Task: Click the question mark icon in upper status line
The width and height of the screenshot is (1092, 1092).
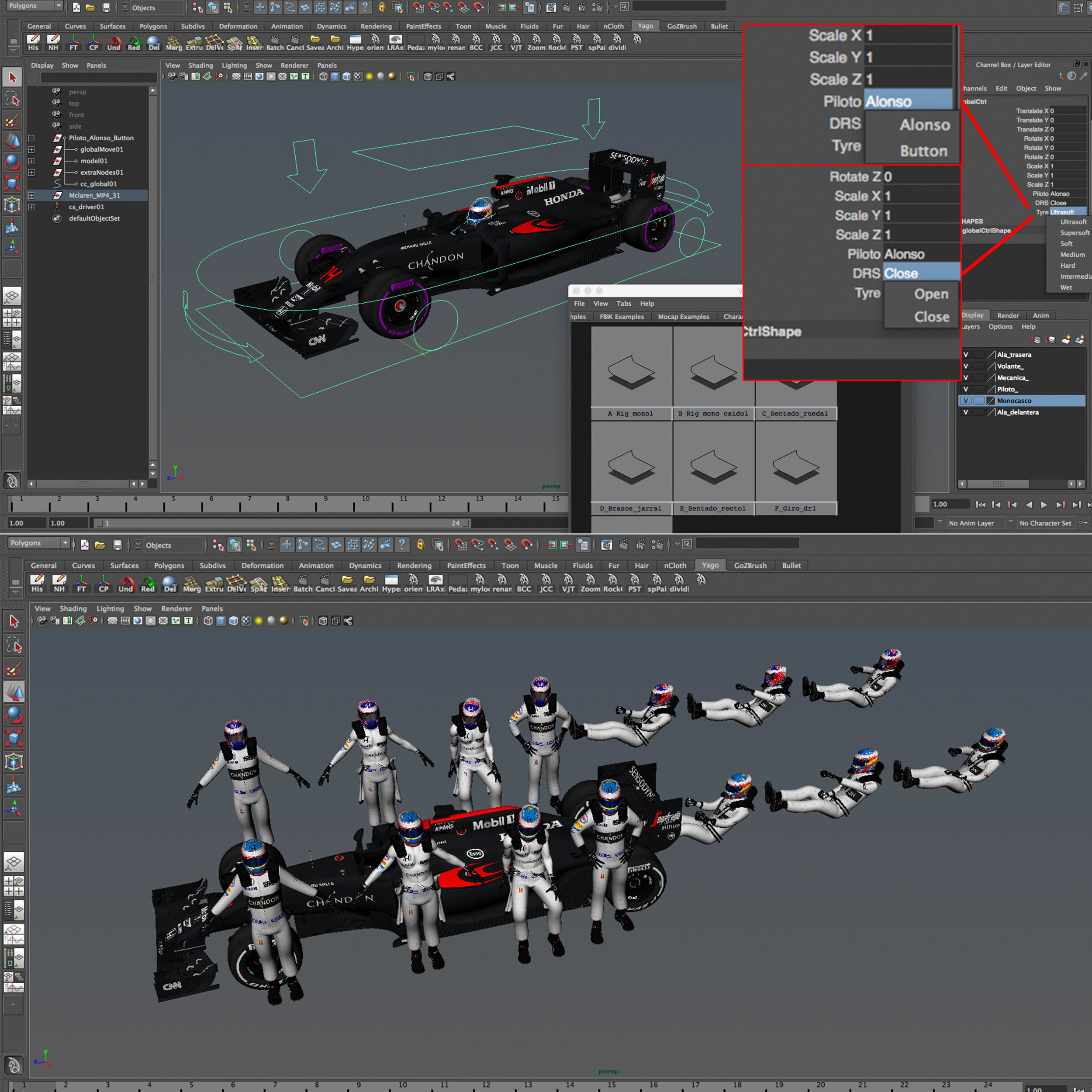Action: click(x=365, y=7)
